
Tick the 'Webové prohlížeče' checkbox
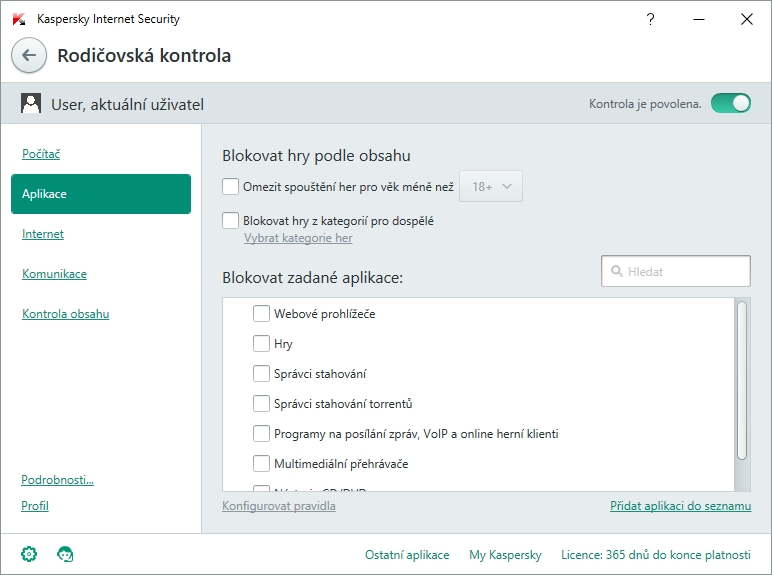point(262,314)
